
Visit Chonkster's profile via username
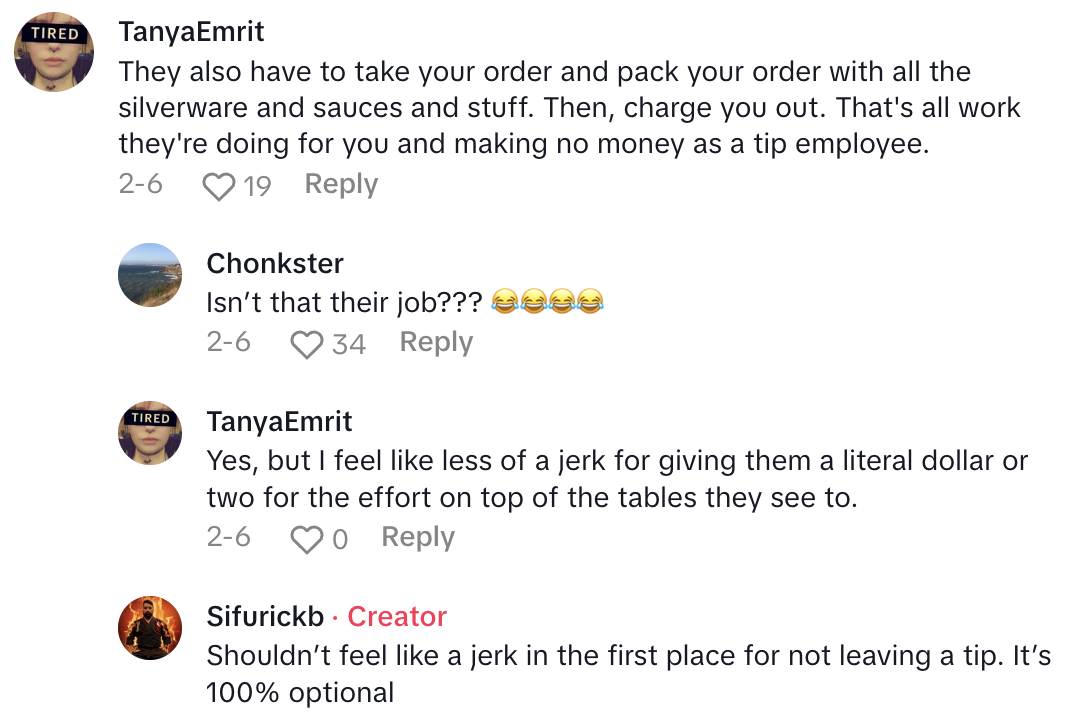[275, 263]
